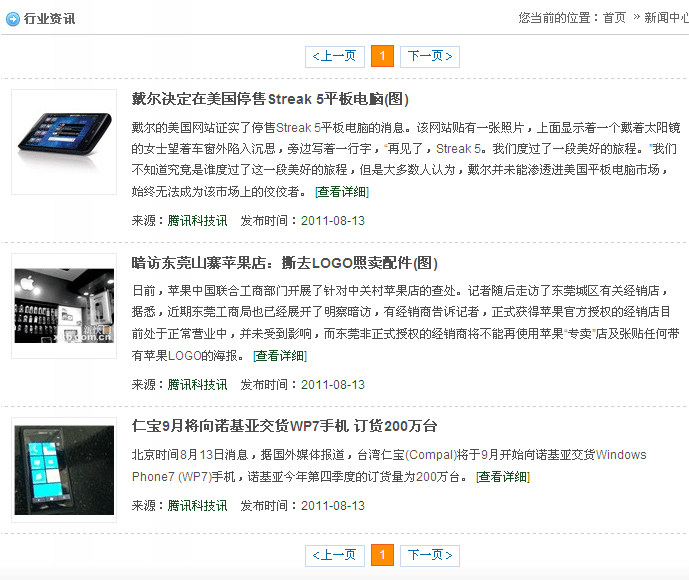Open headline 仁宝9月将向诺基亚交货WP7手机
The width and height of the screenshot is (689, 580).
(x=284, y=426)
